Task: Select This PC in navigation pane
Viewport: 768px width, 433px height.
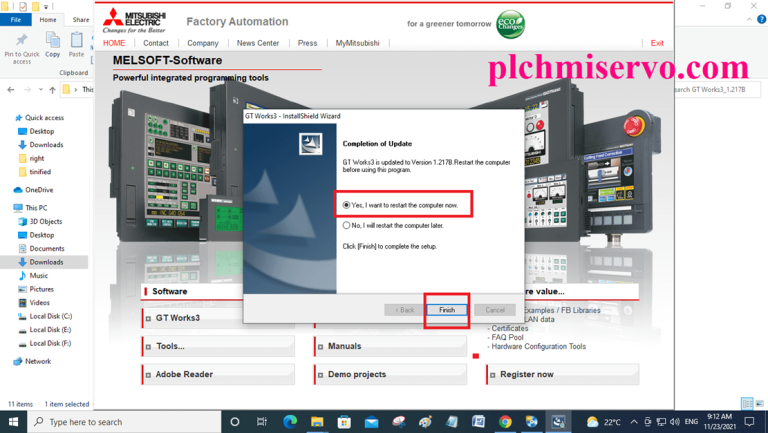Action: 30,208
